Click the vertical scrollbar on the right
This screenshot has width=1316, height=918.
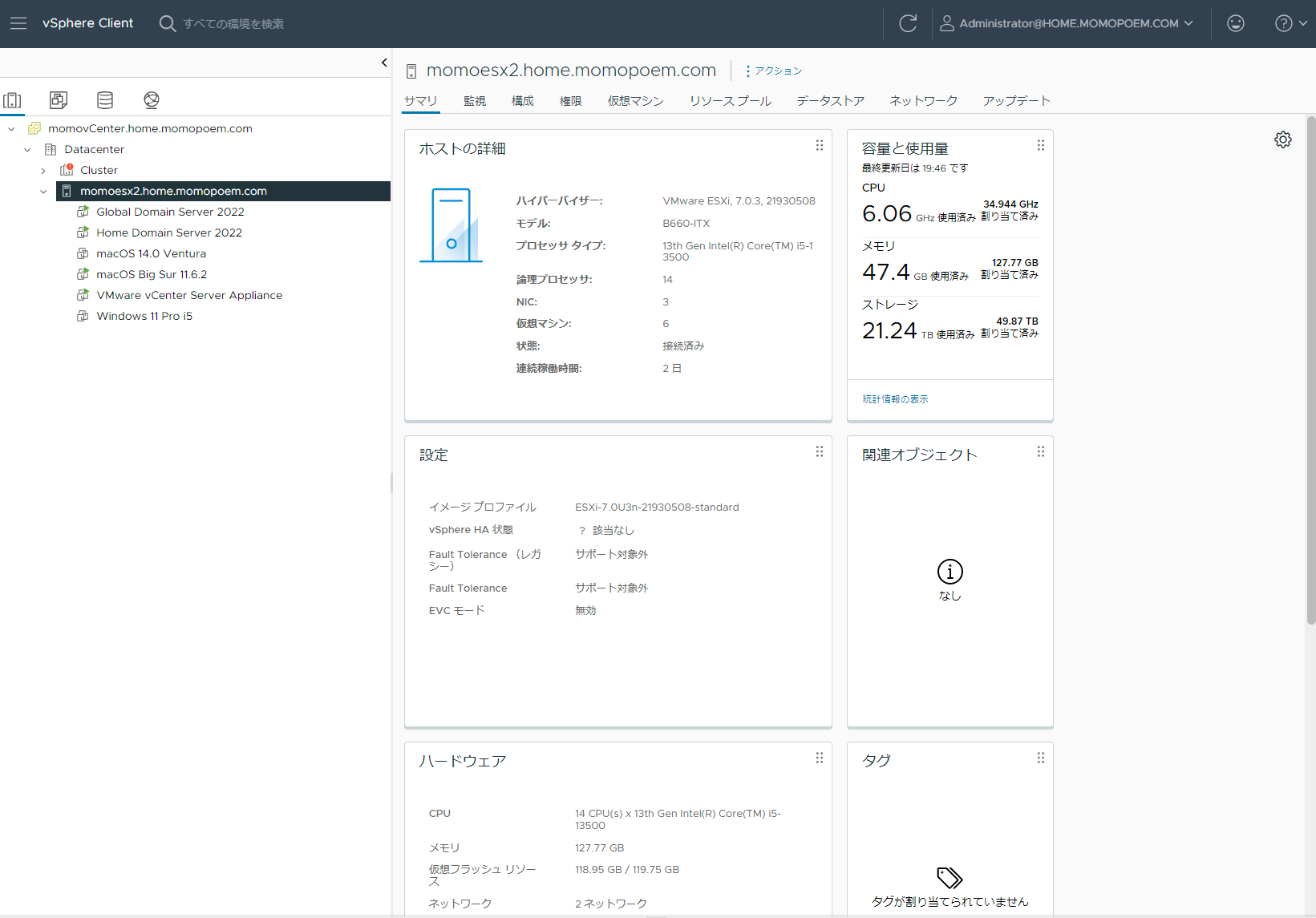[1311, 370]
